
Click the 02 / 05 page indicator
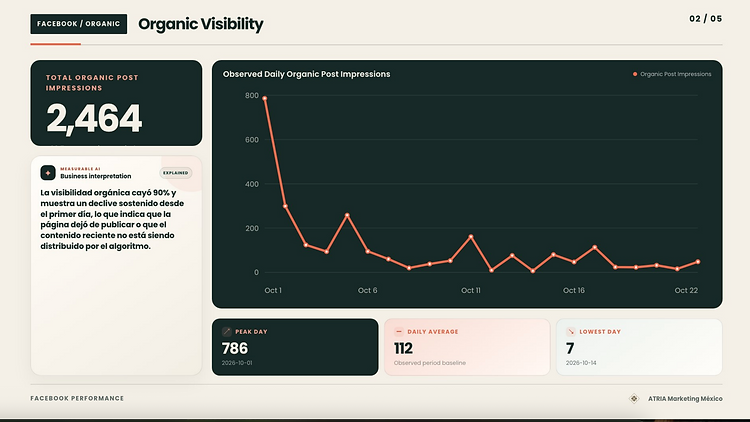[x=706, y=19]
